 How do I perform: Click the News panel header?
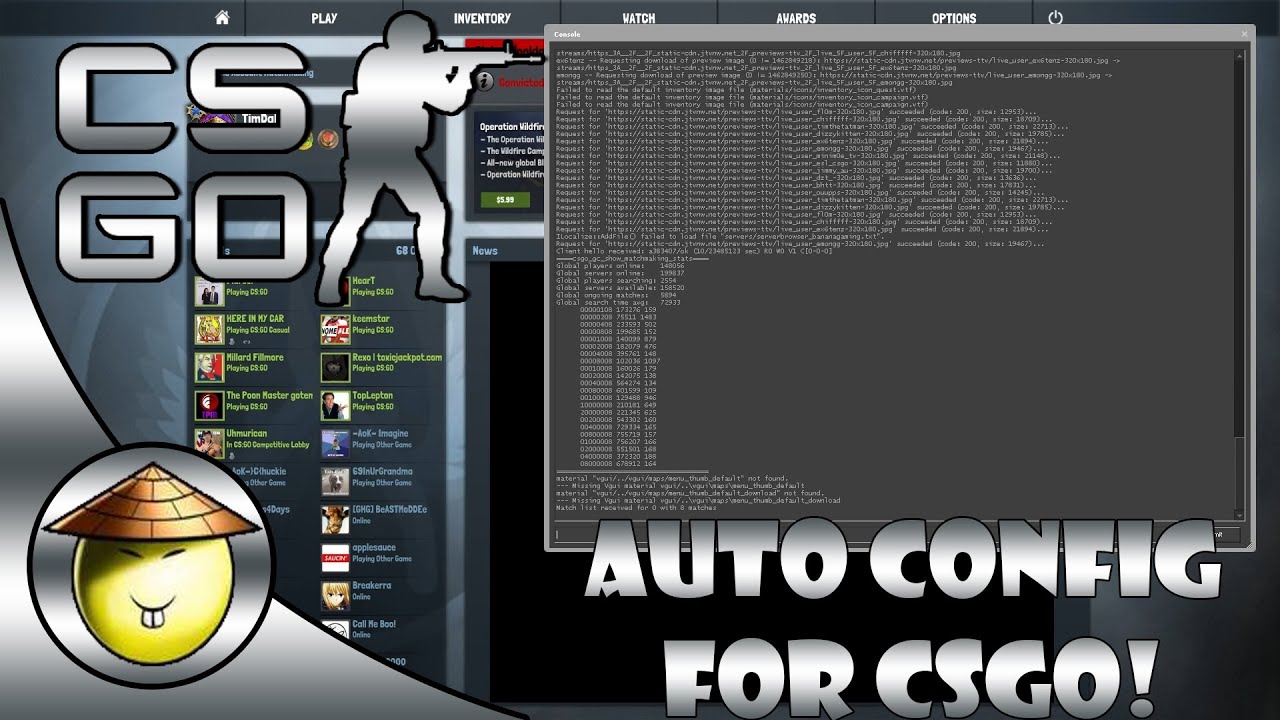(x=485, y=251)
